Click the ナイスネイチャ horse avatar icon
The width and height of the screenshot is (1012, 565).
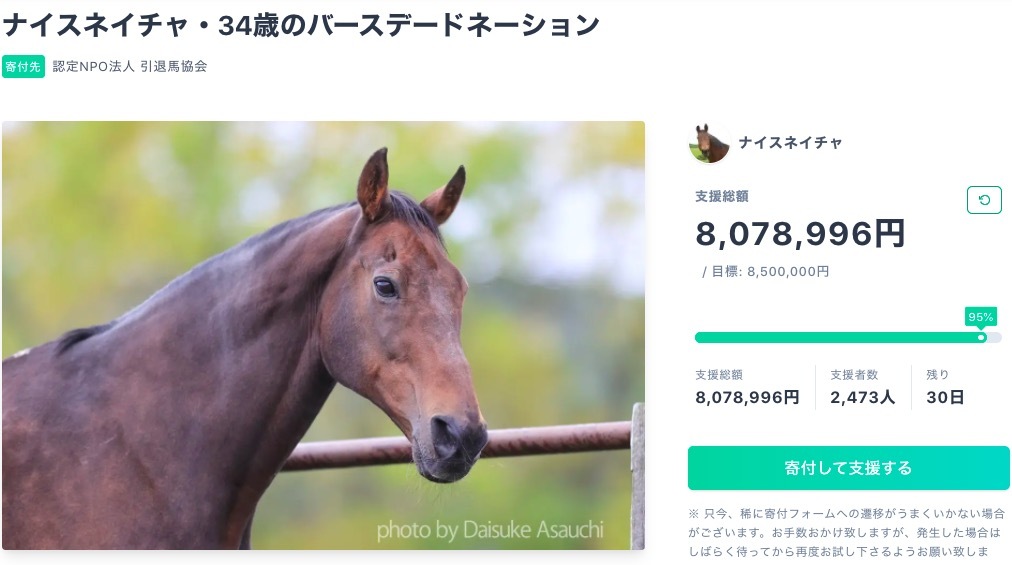pyautogui.click(x=709, y=143)
